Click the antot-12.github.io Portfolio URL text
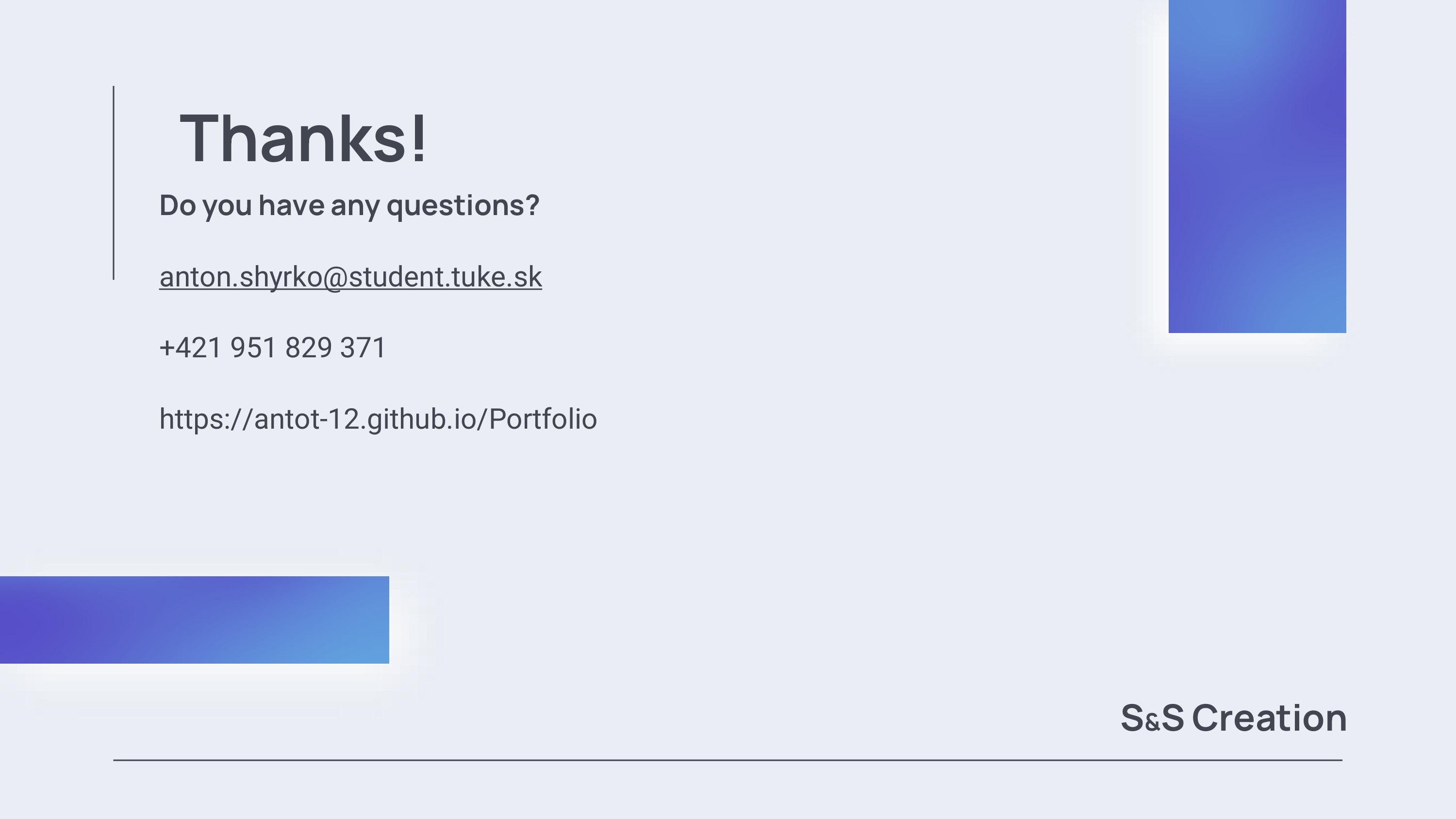 (378, 419)
